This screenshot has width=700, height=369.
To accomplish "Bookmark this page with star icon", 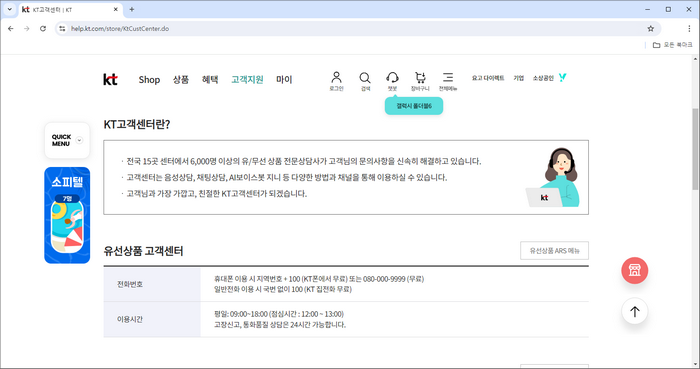I will [650, 29].
